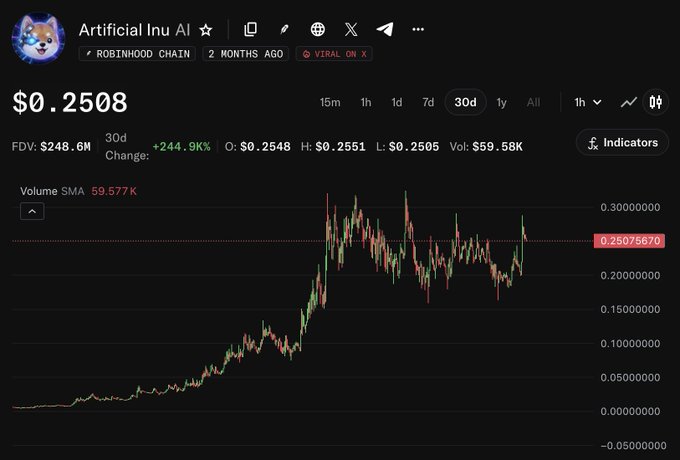This screenshot has height=460, width=680.
Task: Click the $0.2508 price heading
Action: [x=70, y=103]
